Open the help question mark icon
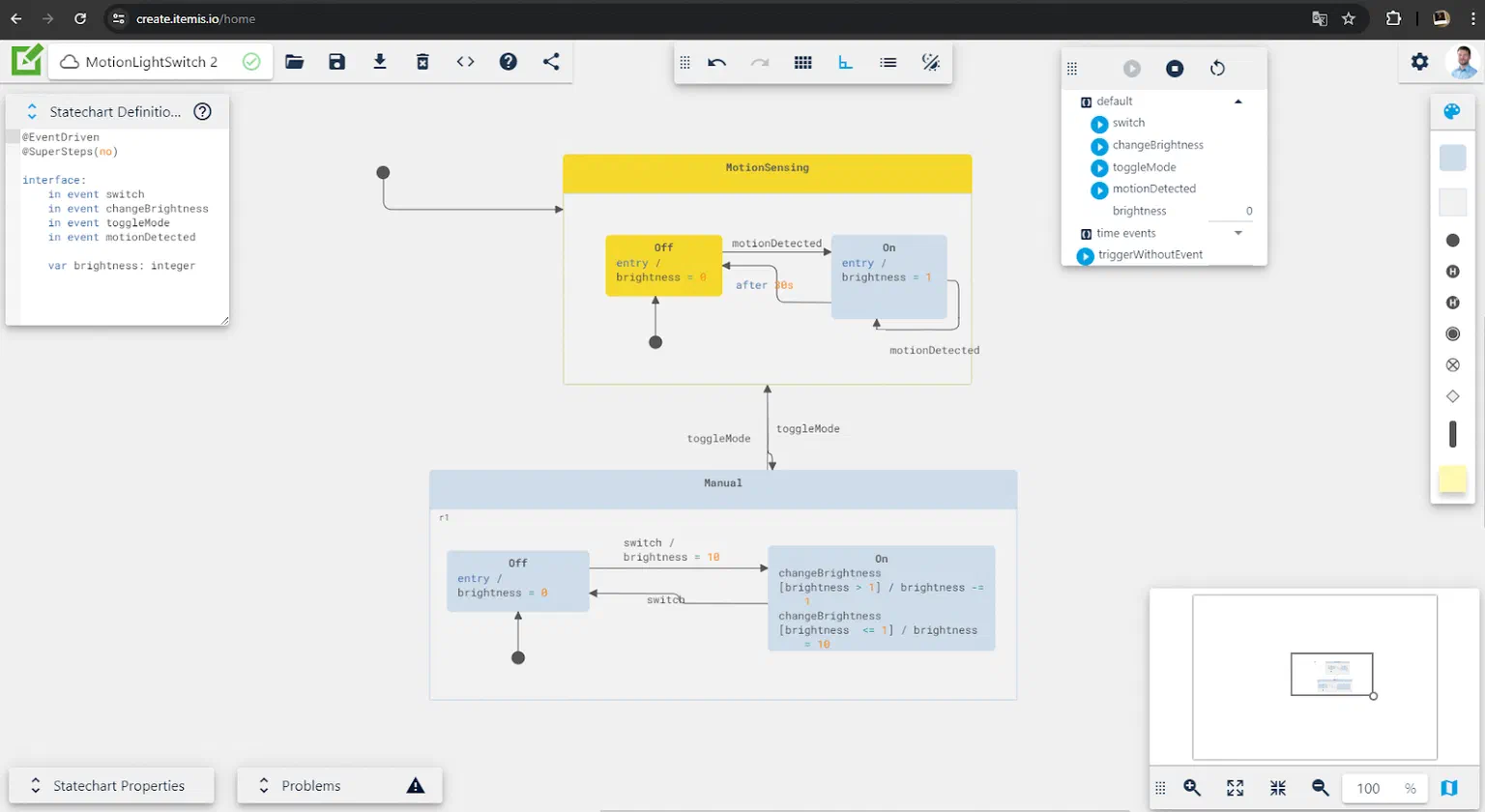The height and width of the screenshot is (812, 1485). [509, 62]
